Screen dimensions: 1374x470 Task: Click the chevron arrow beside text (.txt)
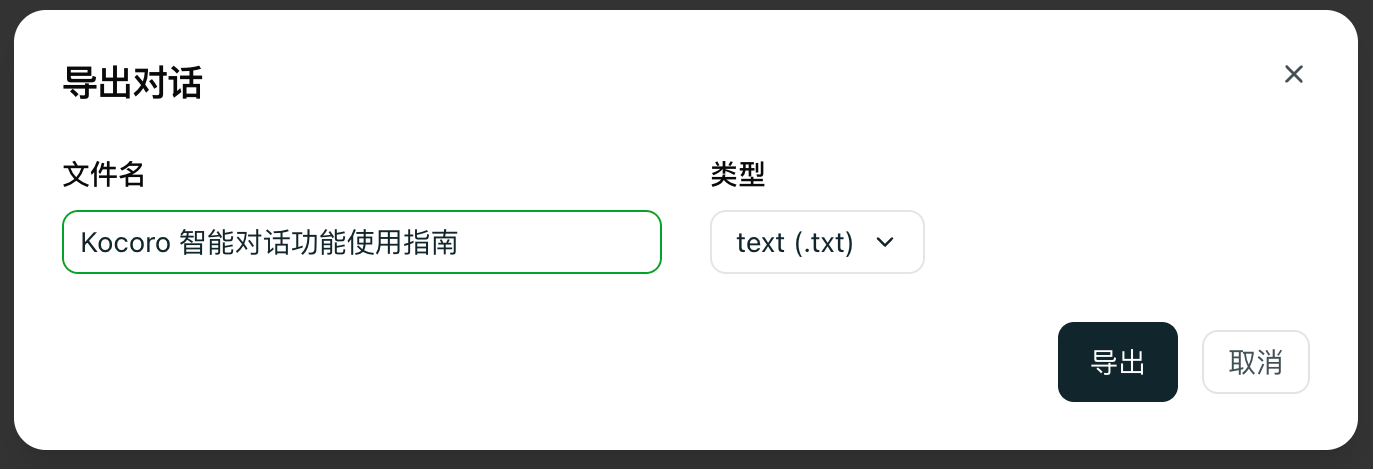884,242
